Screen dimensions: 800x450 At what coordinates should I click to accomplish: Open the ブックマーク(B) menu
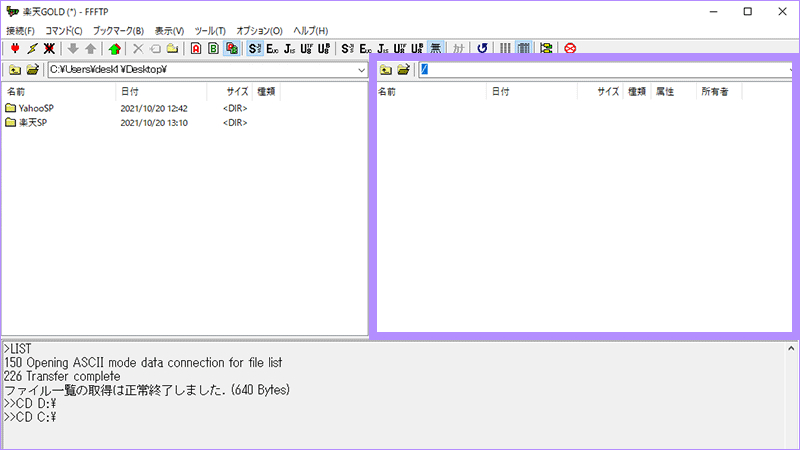tap(118, 31)
